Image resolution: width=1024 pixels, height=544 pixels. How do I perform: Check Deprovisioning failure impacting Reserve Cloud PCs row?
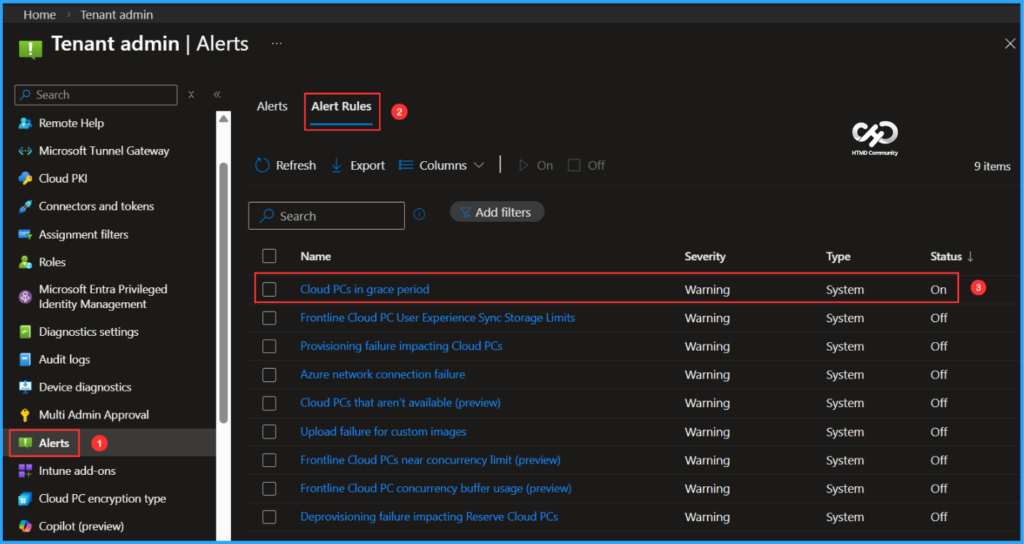tap(269, 517)
